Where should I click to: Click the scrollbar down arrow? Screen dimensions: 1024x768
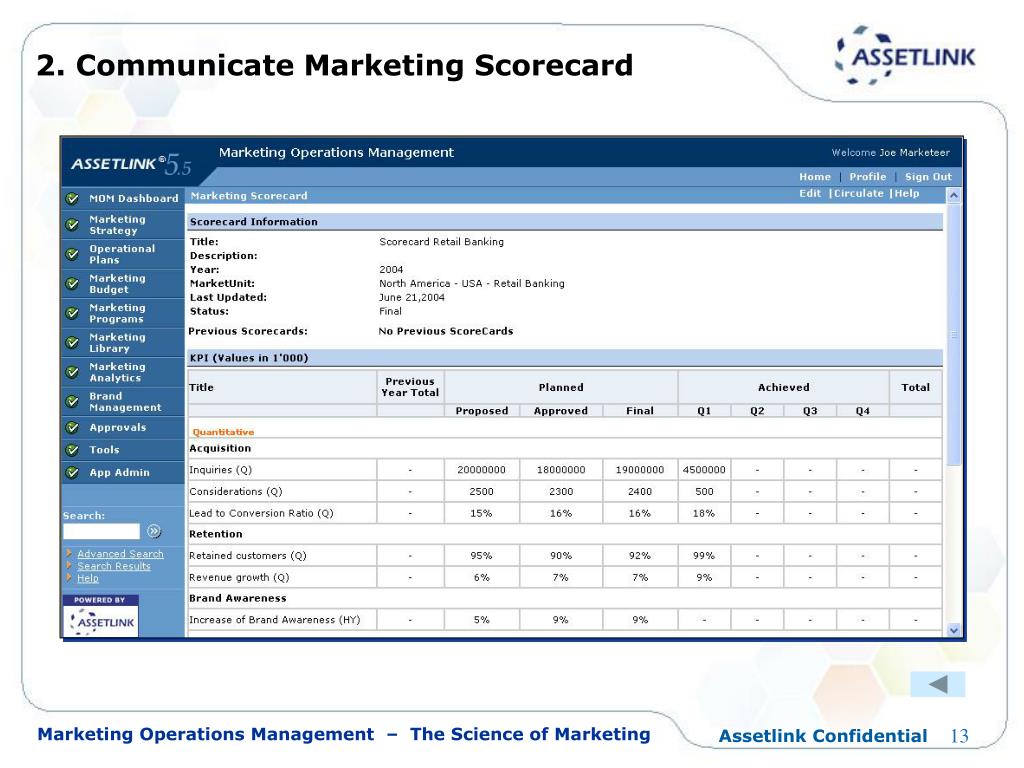point(953,630)
